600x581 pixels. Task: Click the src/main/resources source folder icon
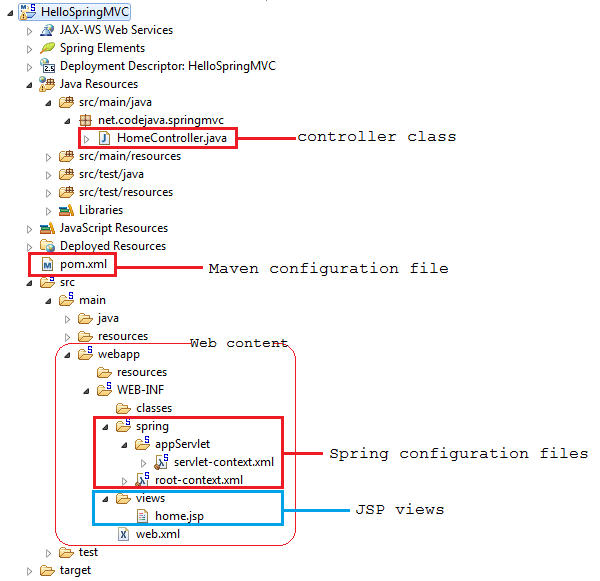click(66, 156)
